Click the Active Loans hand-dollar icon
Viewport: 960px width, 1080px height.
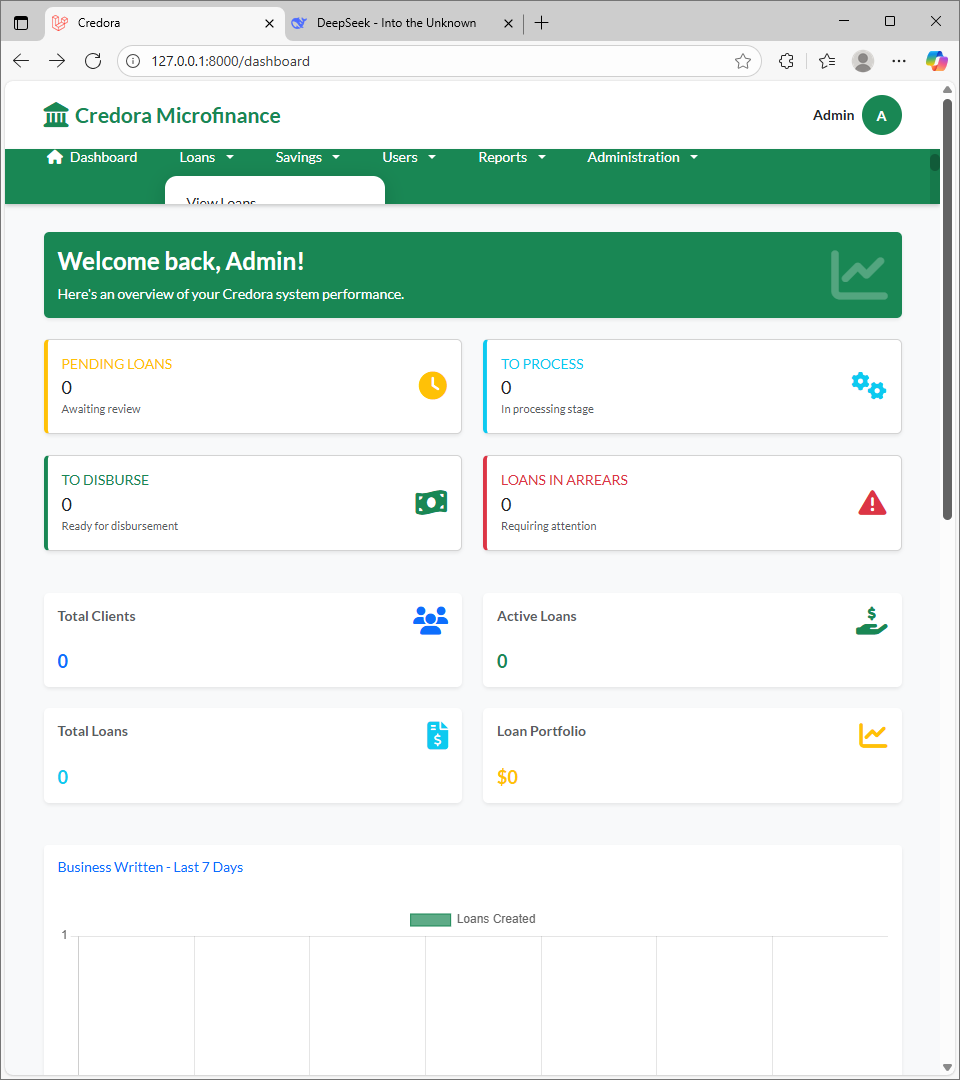pos(872,620)
